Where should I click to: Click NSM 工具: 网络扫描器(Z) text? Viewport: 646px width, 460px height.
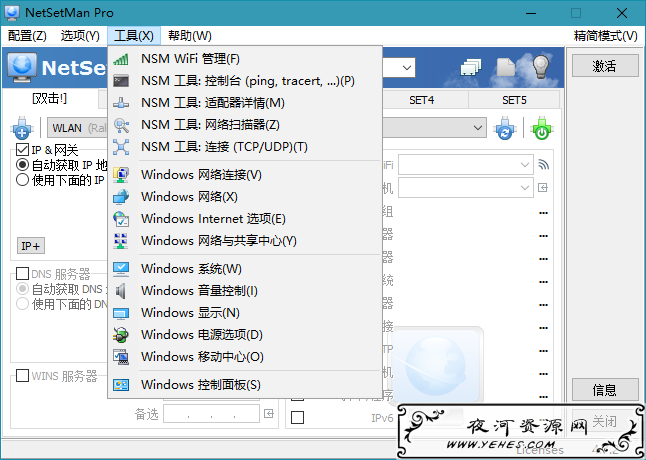pyautogui.click(x=211, y=125)
